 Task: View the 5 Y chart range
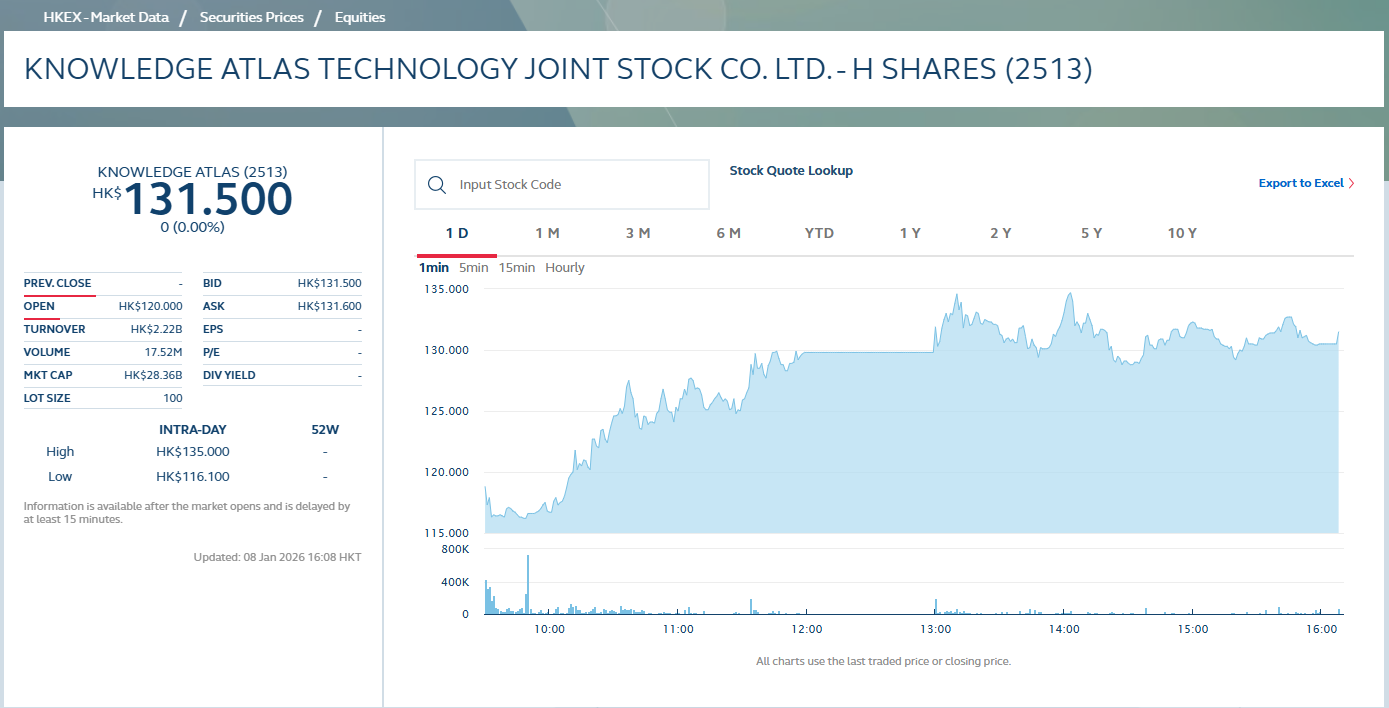(x=1091, y=233)
